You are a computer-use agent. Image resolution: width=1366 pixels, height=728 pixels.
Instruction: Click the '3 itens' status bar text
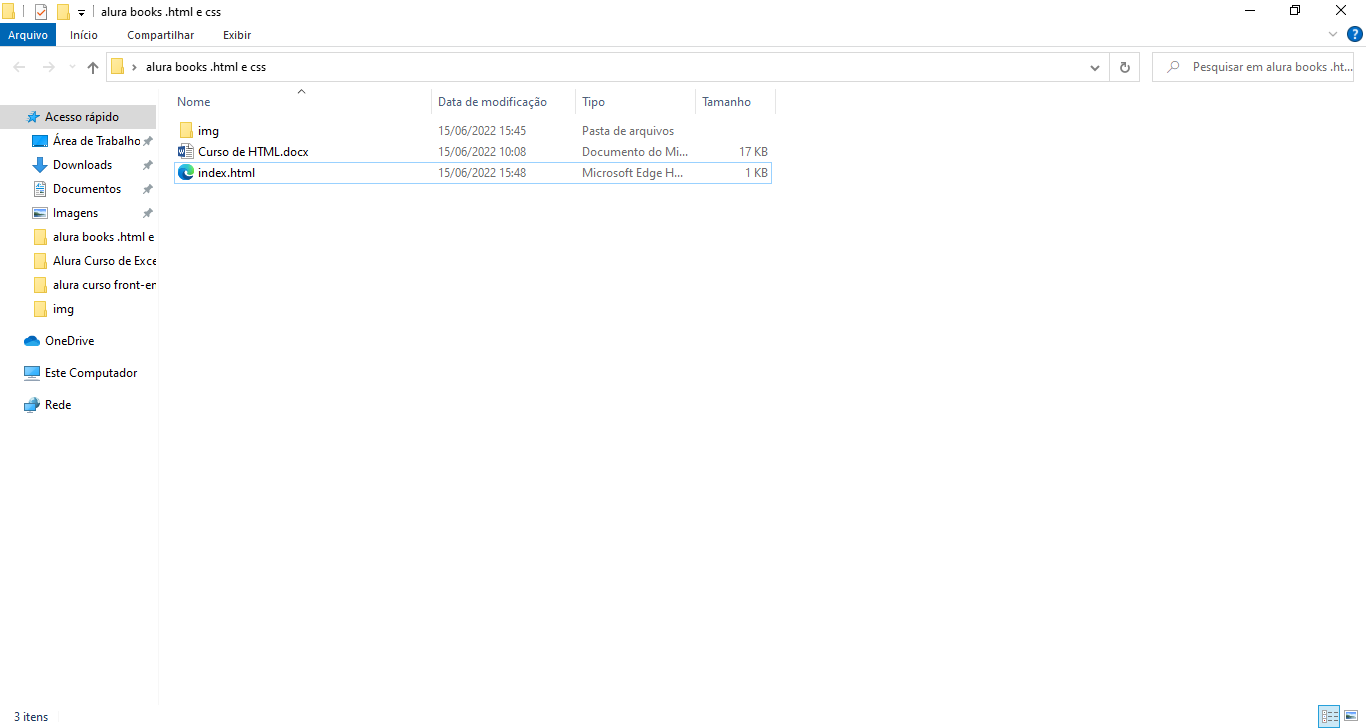click(x=31, y=717)
